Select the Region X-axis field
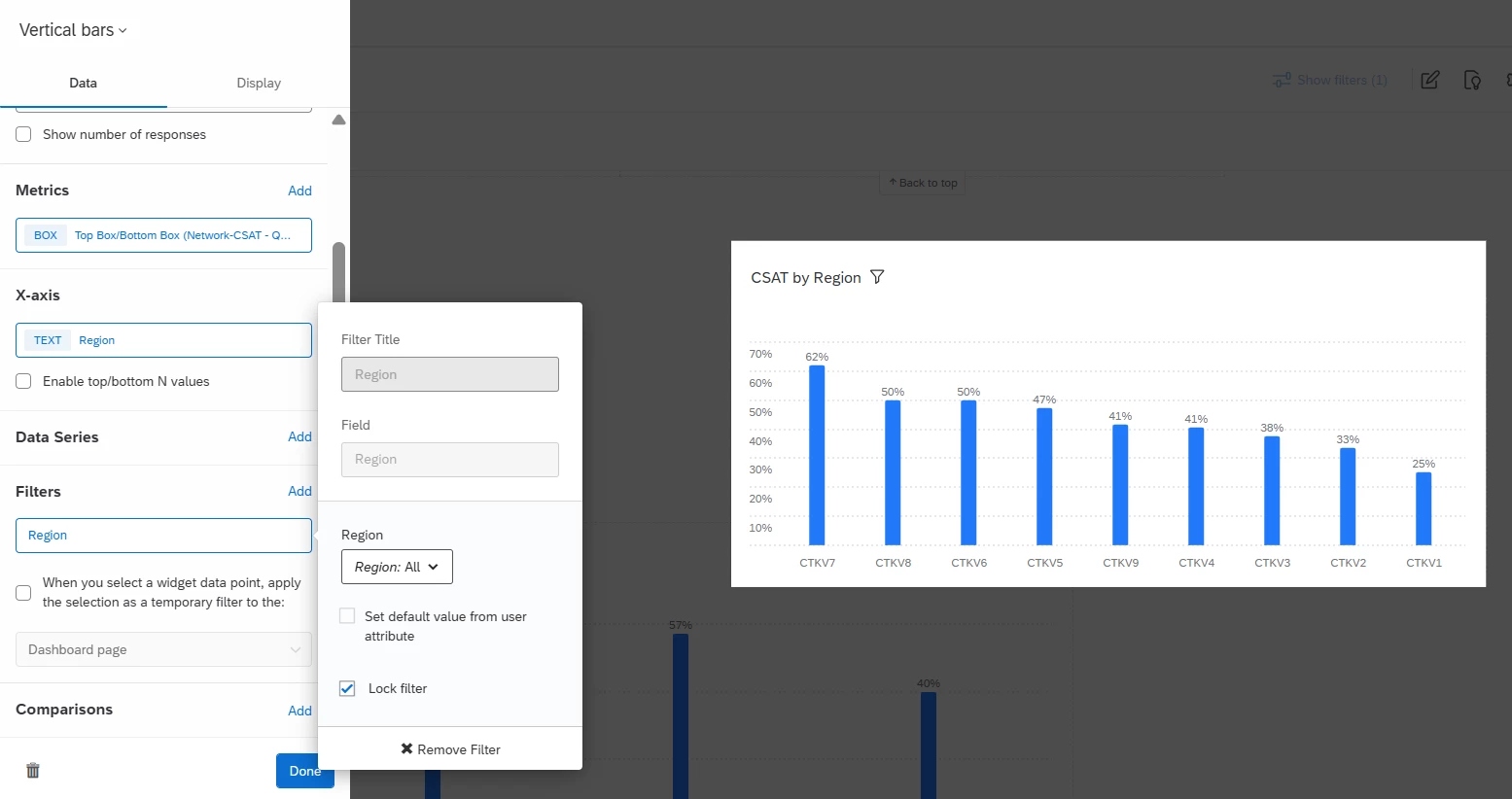This screenshot has height=799, width=1512. pos(163,340)
